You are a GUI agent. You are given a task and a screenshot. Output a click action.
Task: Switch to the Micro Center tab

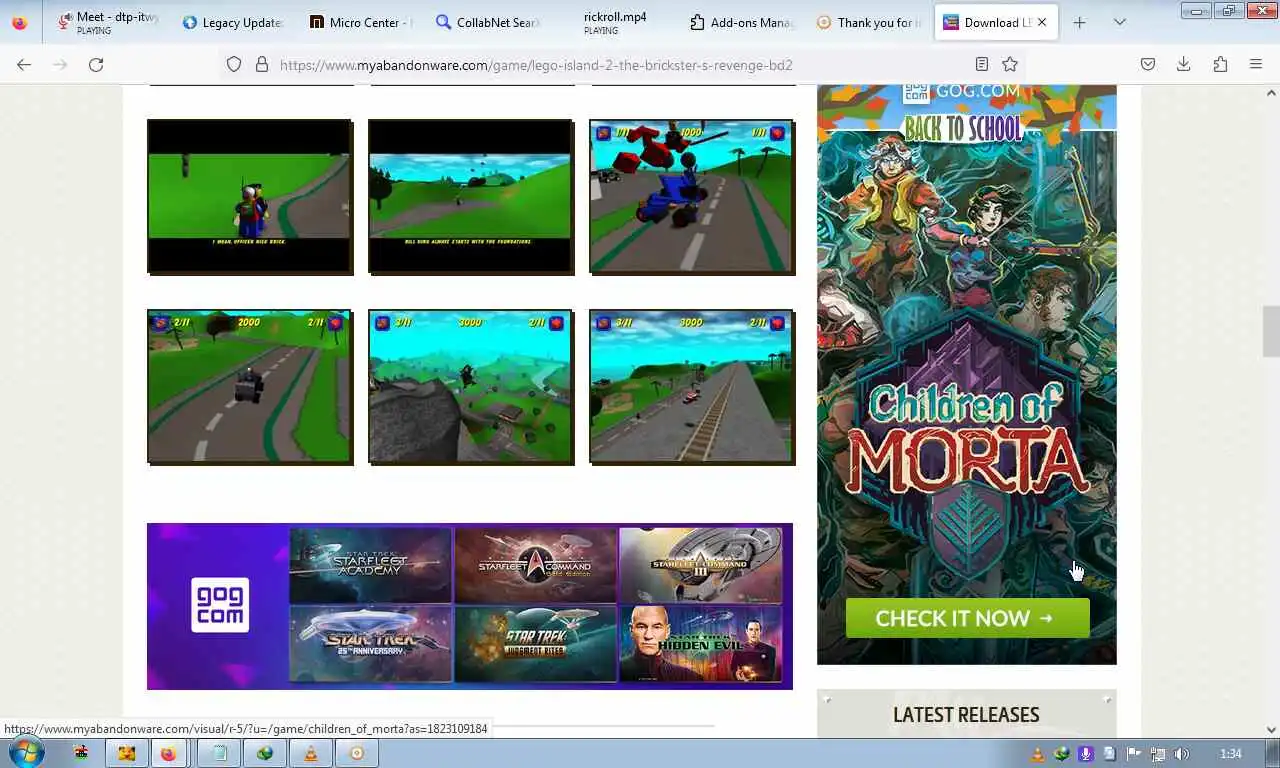[360, 22]
